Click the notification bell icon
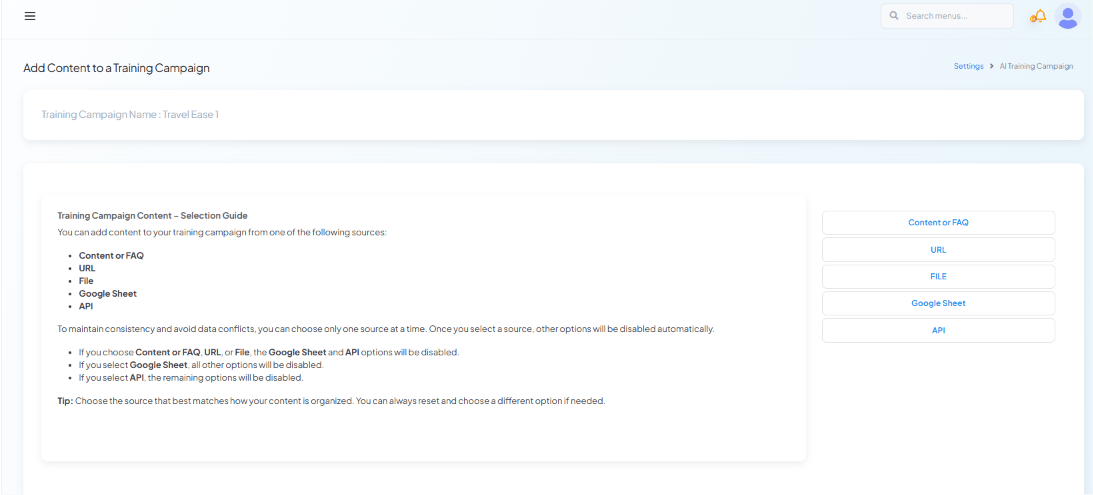Viewport: 1093px width, 495px height. (x=1038, y=16)
